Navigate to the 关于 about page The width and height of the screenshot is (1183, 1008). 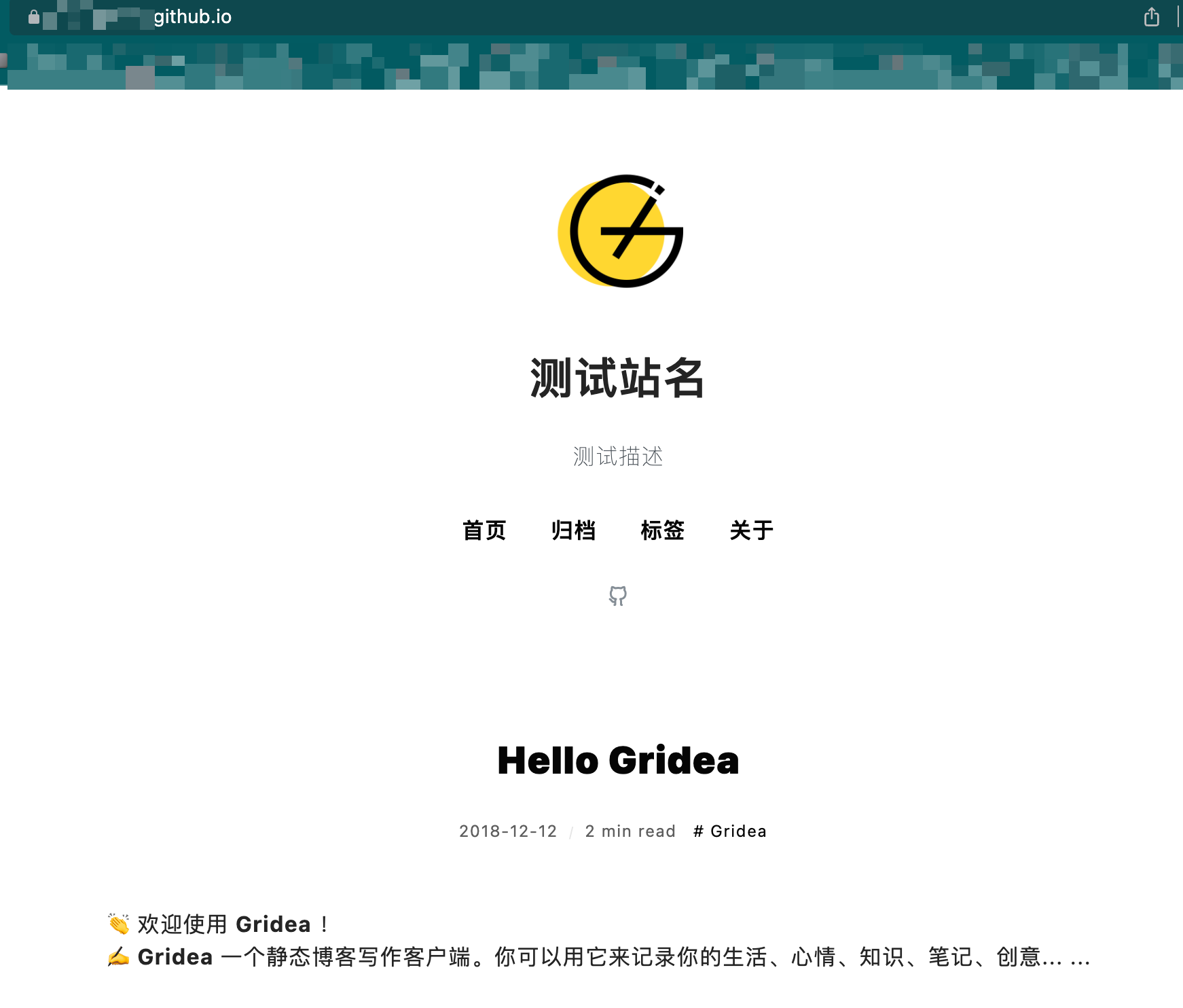[x=751, y=530]
